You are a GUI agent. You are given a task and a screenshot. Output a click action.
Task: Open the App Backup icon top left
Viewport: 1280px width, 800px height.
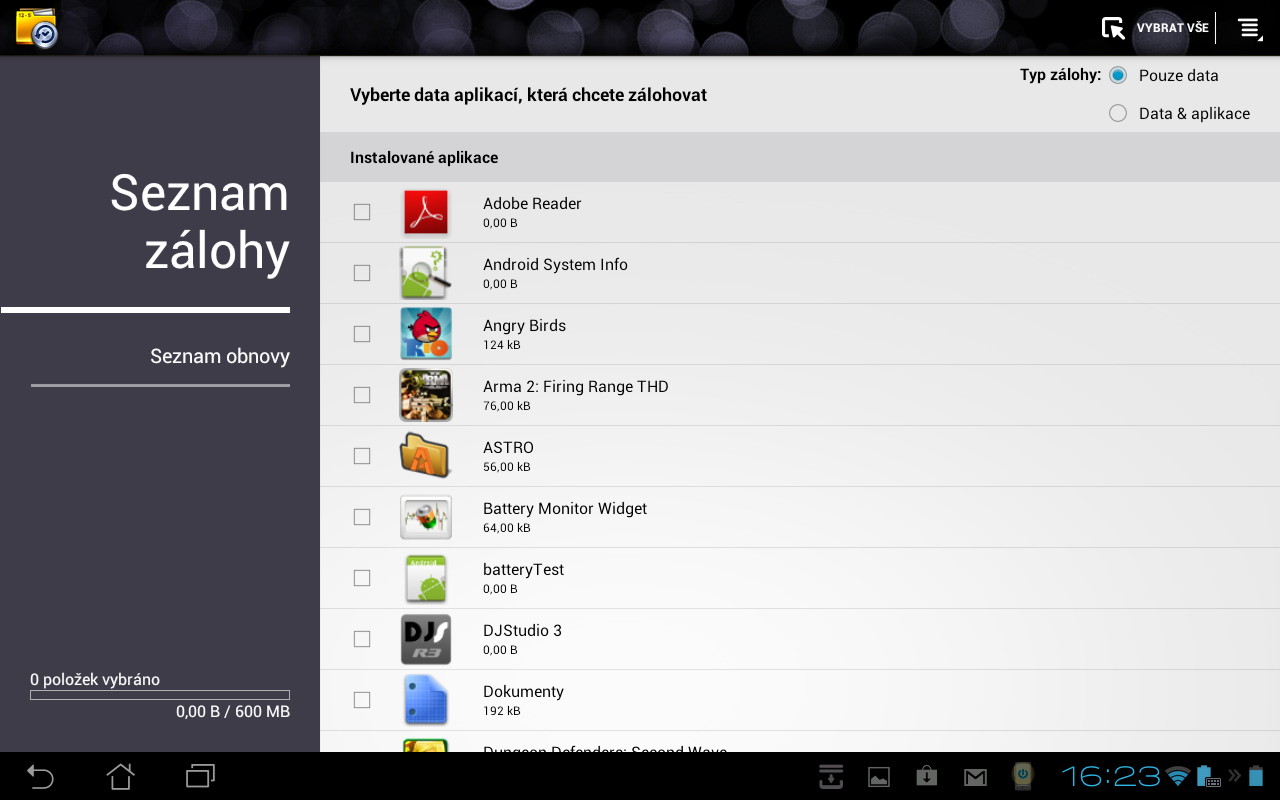pos(36,27)
